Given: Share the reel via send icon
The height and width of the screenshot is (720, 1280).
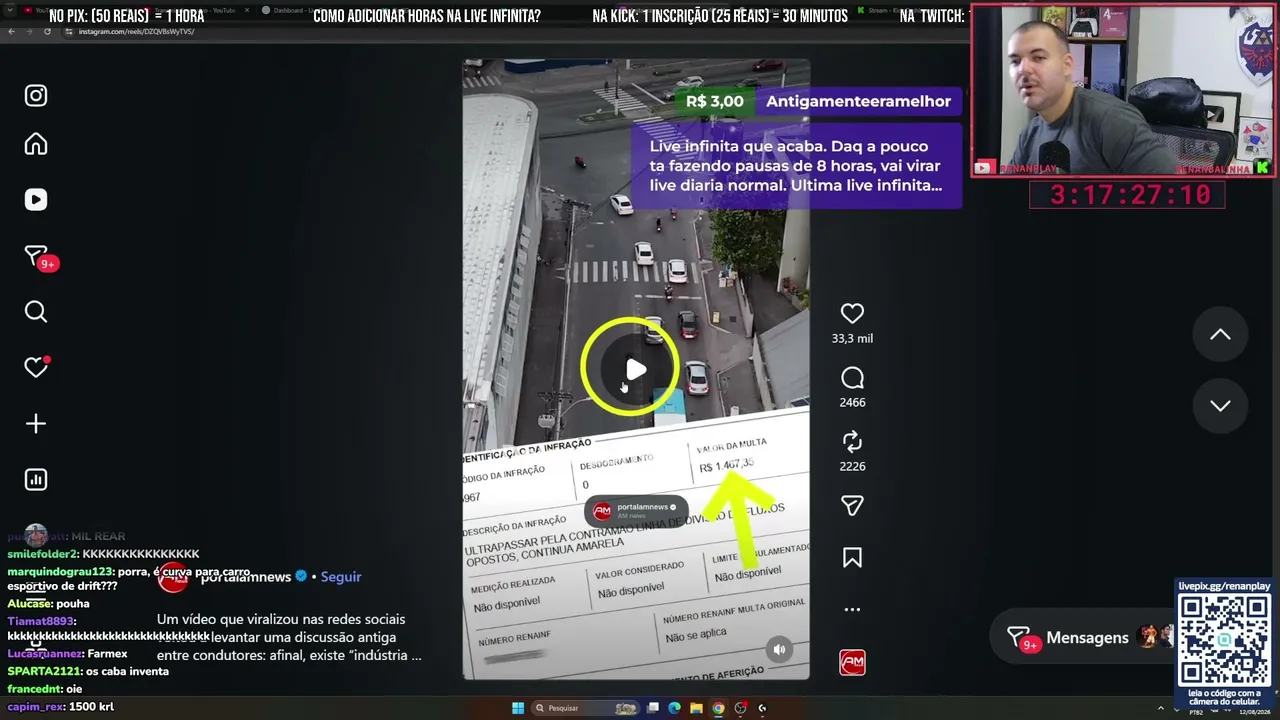Looking at the screenshot, I should click(x=852, y=506).
